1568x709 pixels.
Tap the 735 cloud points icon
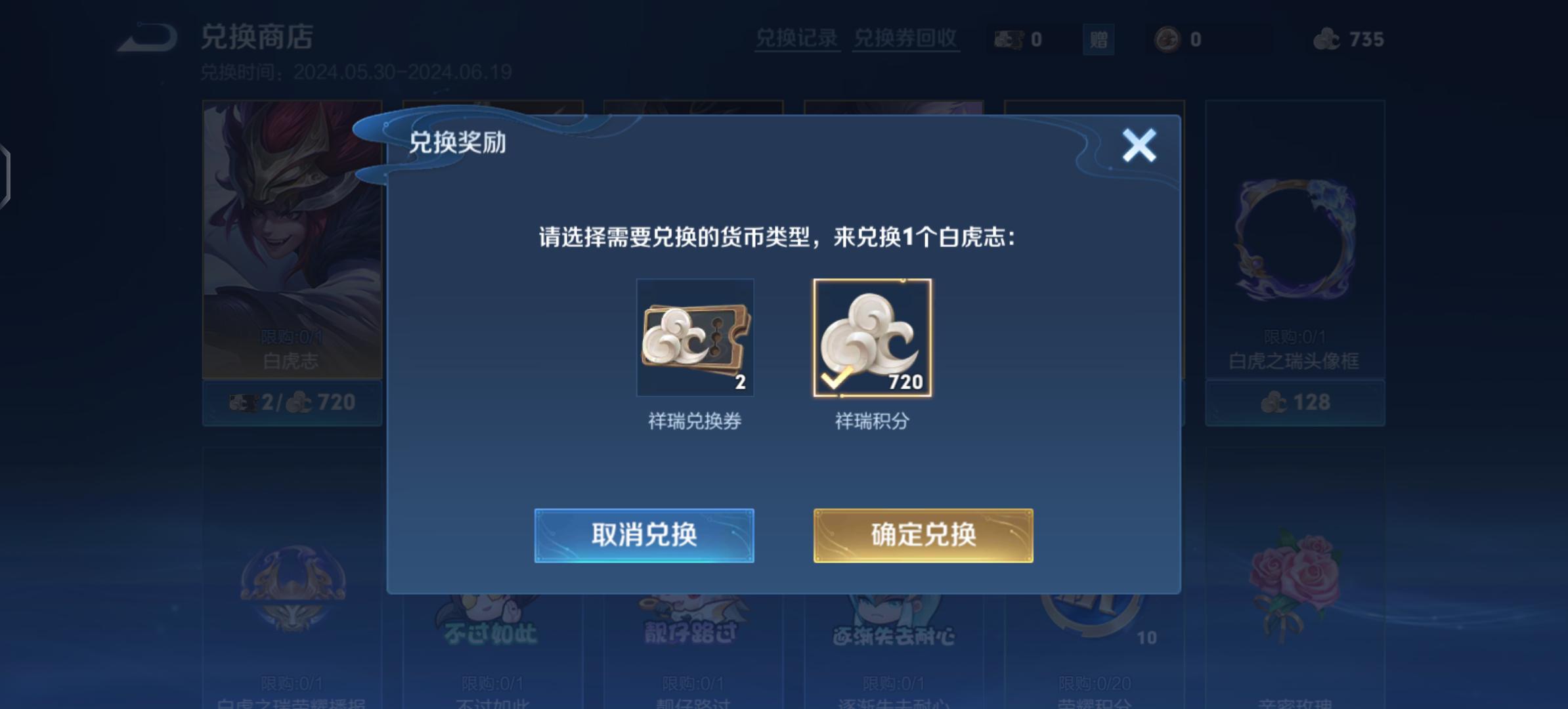pyautogui.click(x=1326, y=39)
